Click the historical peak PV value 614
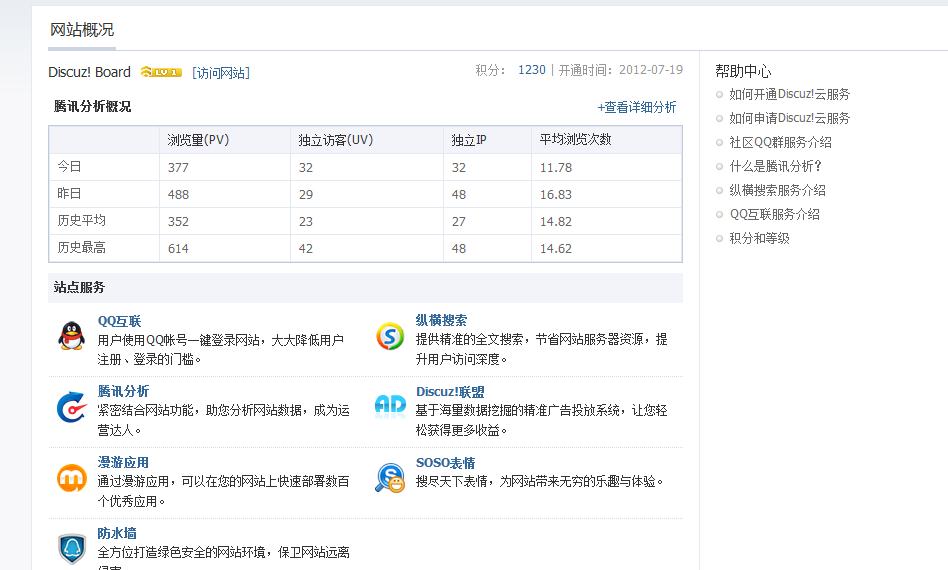 (178, 248)
